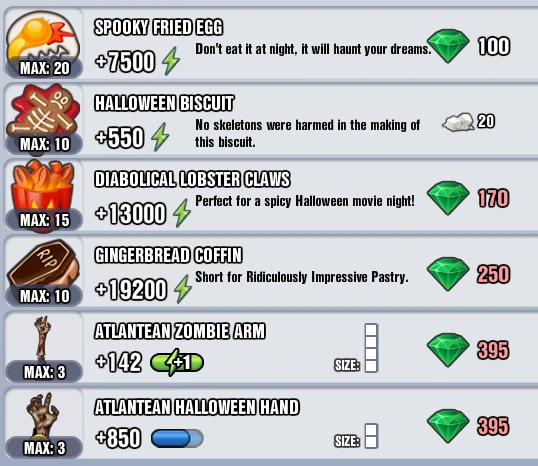
Task: Click the green gem beside the 100 price
Action: (x=448, y=46)
